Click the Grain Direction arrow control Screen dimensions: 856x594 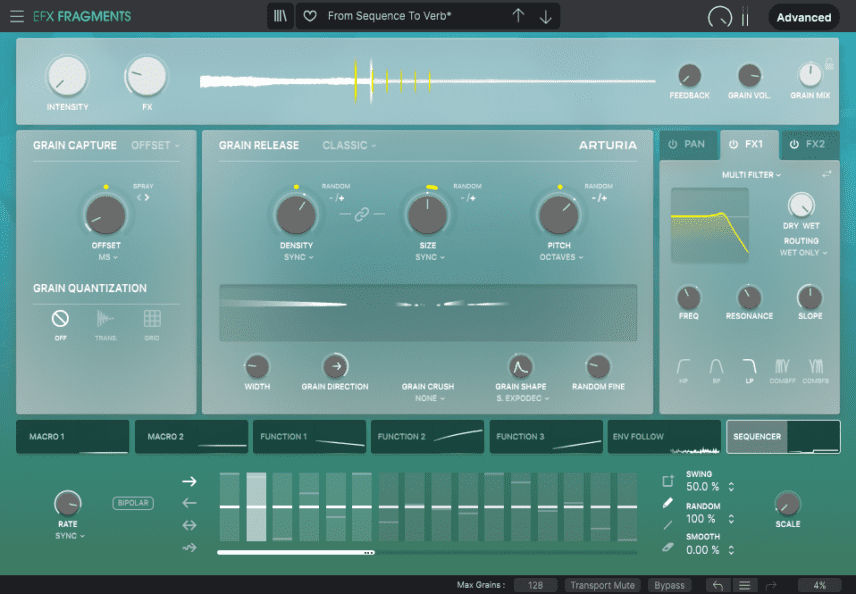(336, 366)
